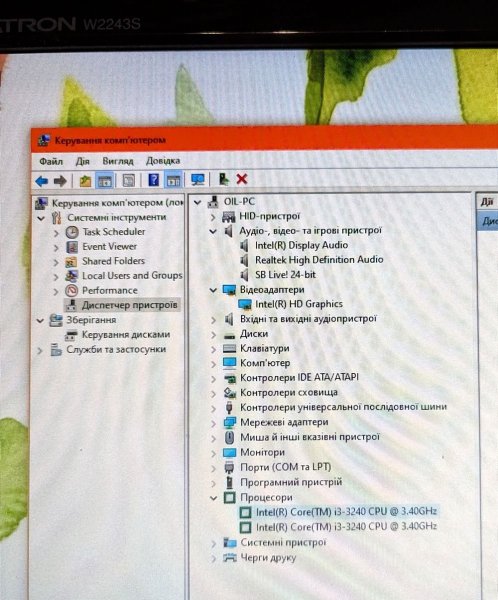Click the Системні пристрої folder icon

[x=230, y=542]
